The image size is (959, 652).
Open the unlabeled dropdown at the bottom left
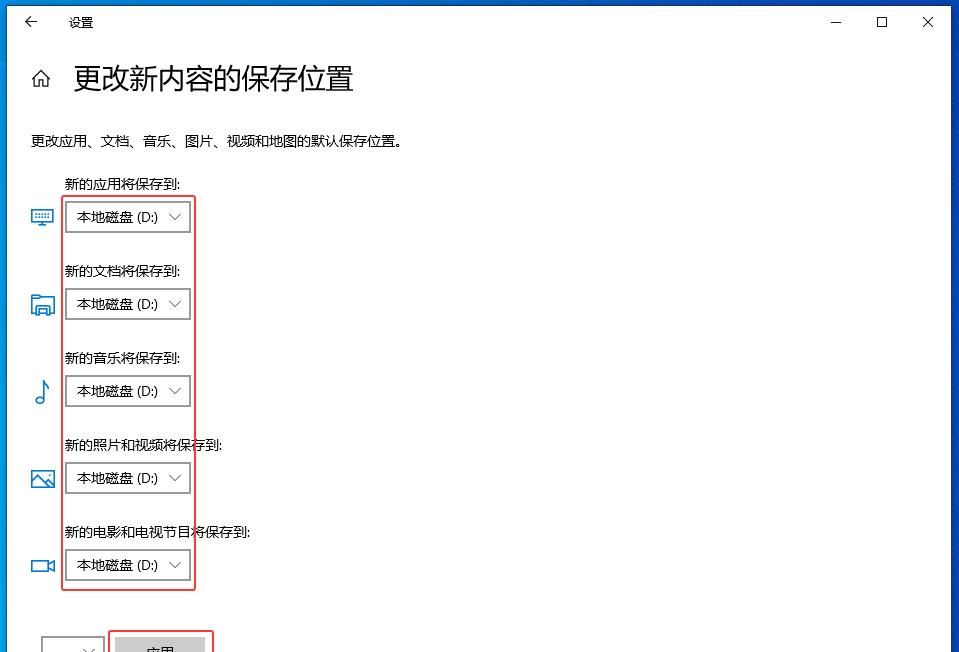[x=71, y=645]
